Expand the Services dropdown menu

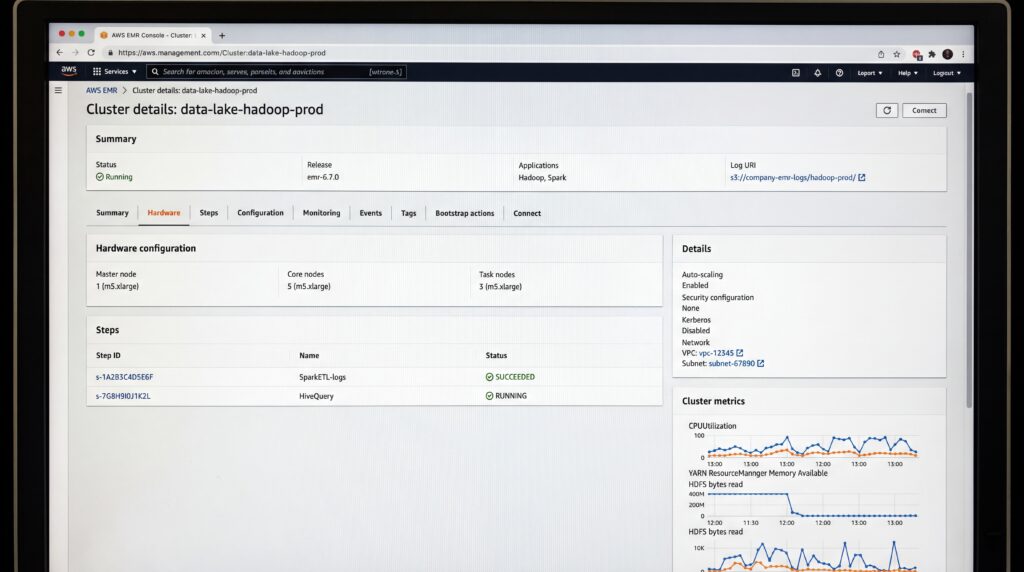[115, 72]
